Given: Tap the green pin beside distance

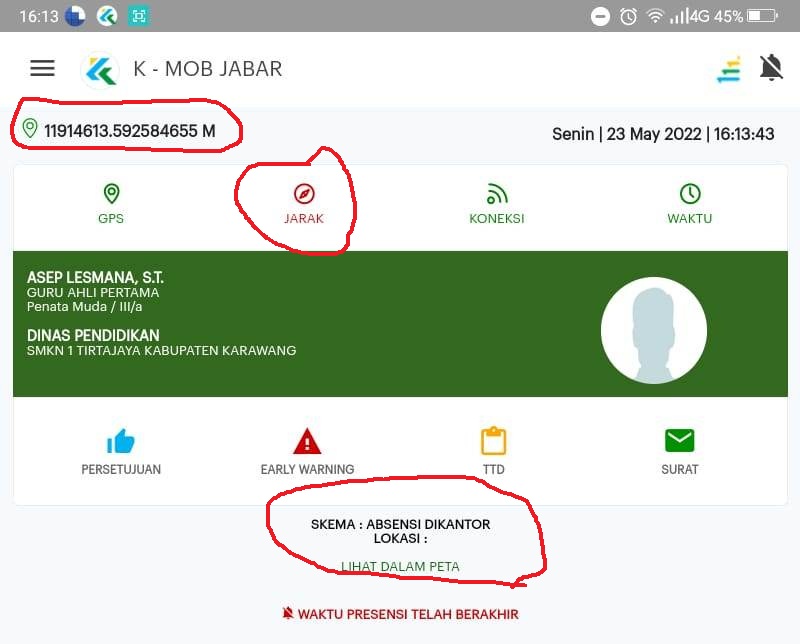Looking at the screenshot, I should click(x=30, y=128).
